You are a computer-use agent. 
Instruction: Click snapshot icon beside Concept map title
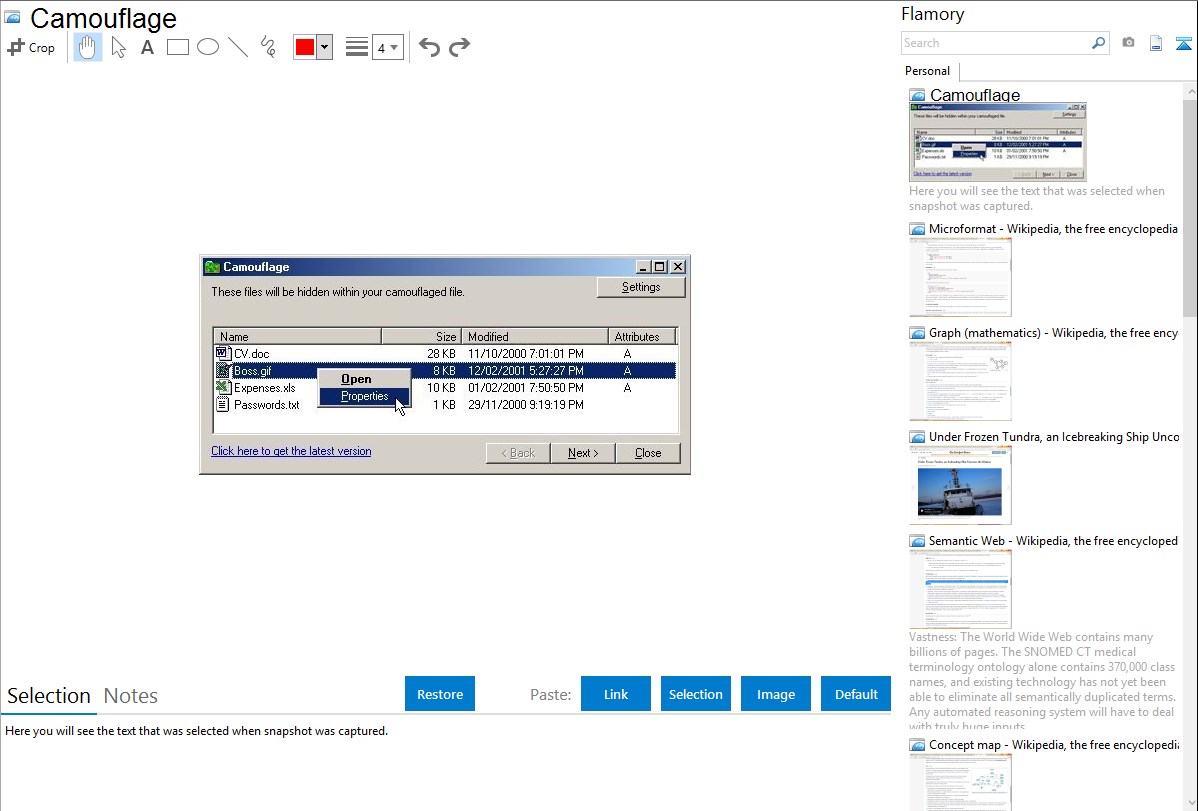(x=917, y=744)
